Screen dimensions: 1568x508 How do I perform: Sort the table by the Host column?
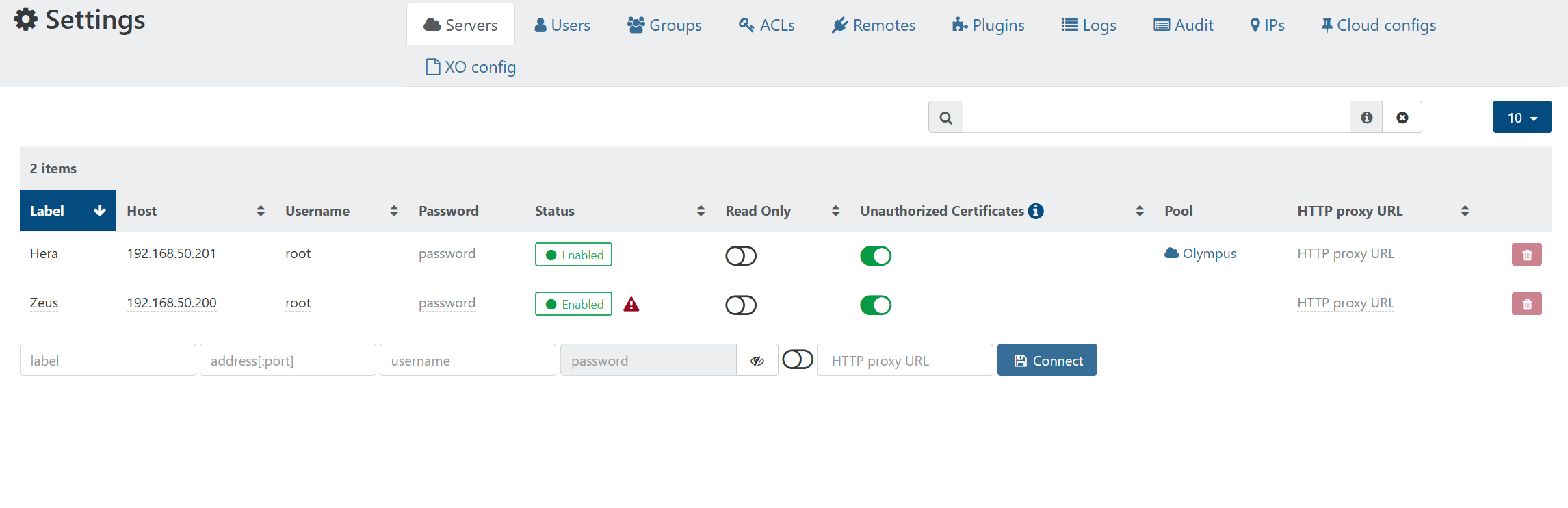[x=195, y=211]
